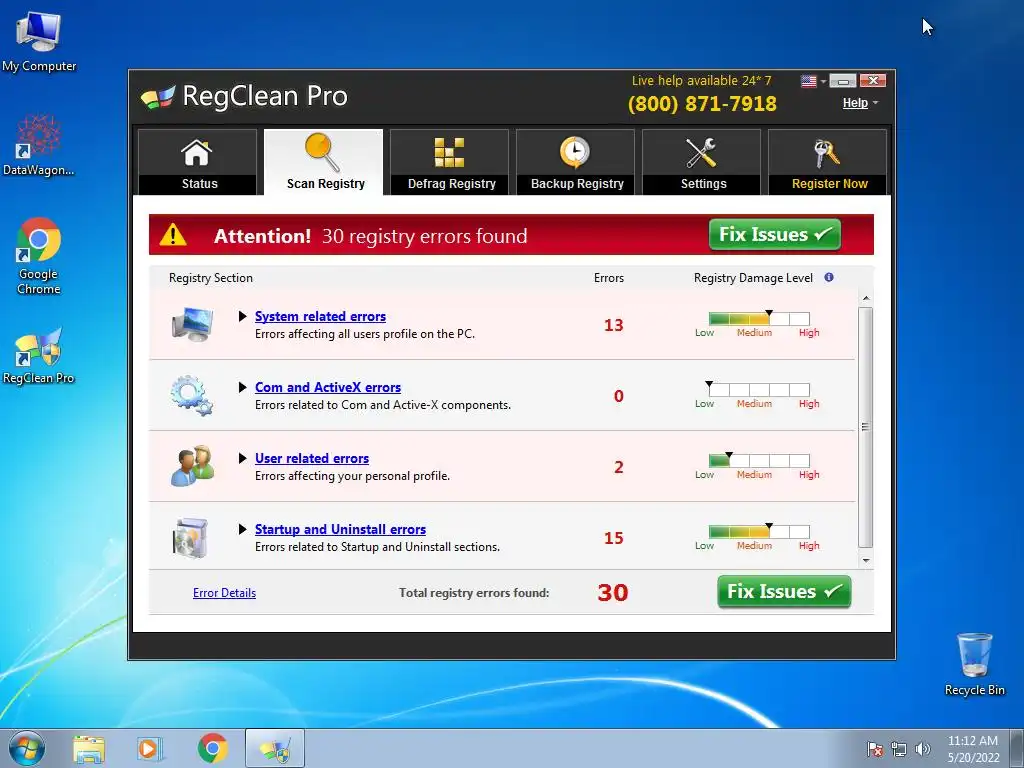
Task: Open Windows Explorer from taskbar
Action: click(89, 749)
